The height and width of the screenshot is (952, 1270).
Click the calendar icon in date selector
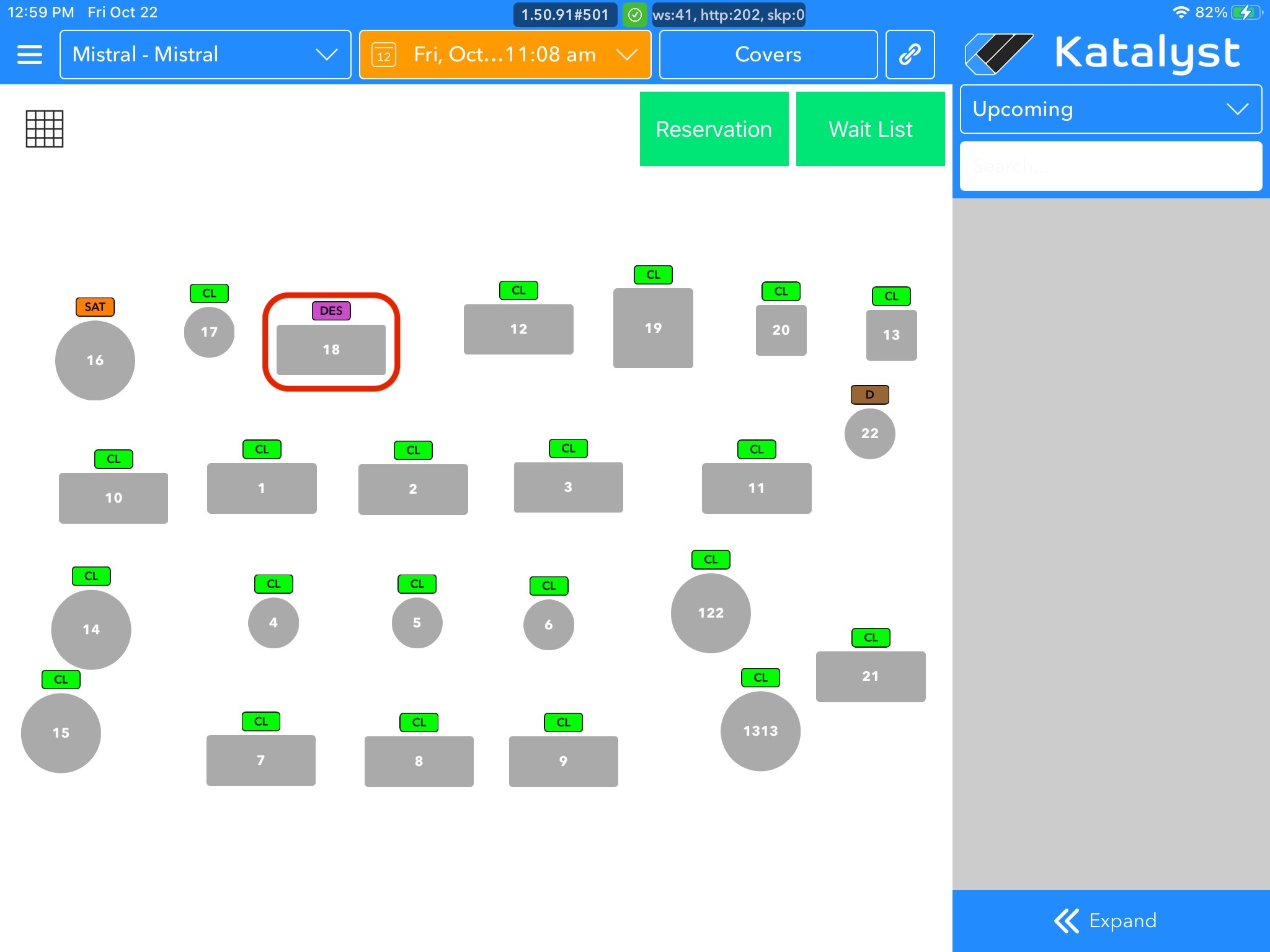384,55
